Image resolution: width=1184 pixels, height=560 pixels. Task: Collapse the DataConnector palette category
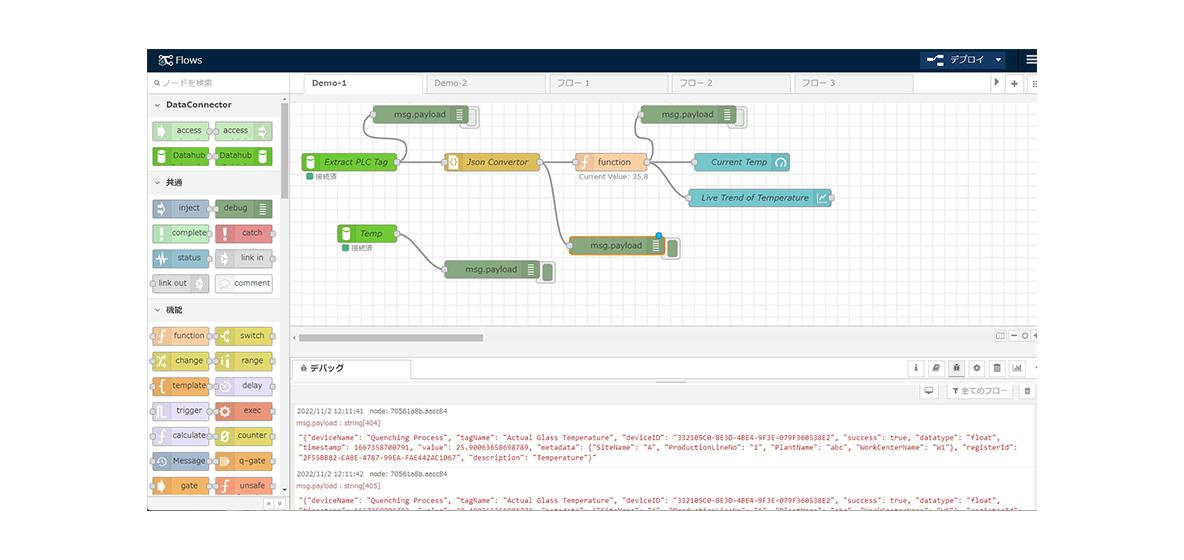coord(157,105)
